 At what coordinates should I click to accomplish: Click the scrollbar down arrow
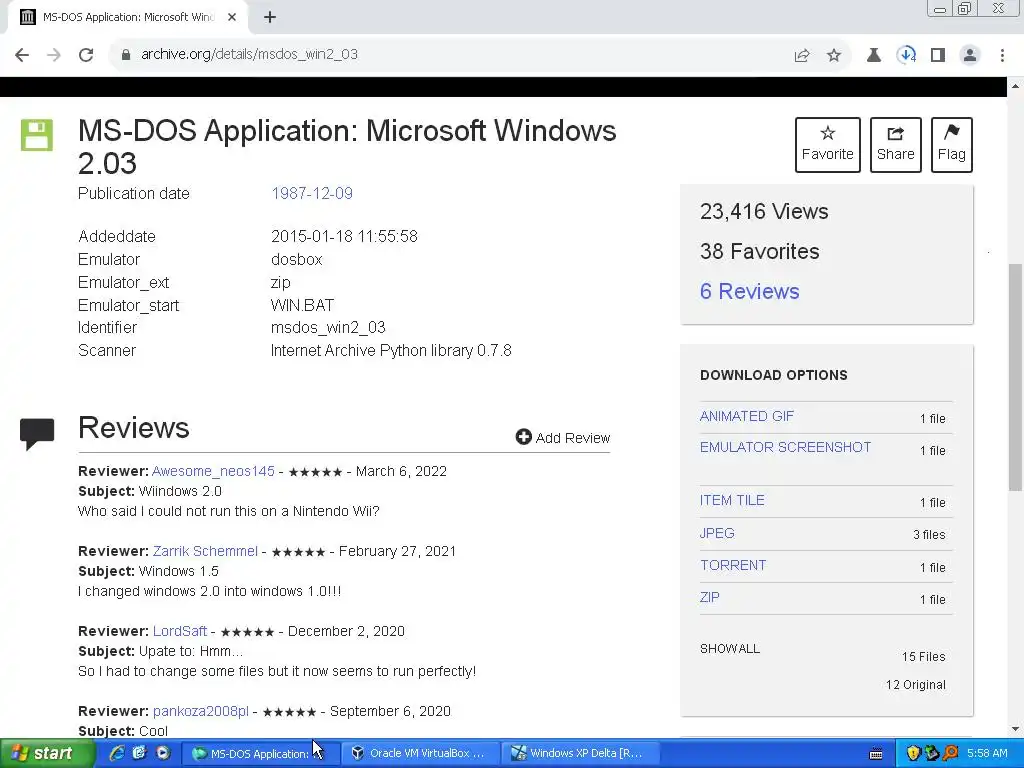1015,729
